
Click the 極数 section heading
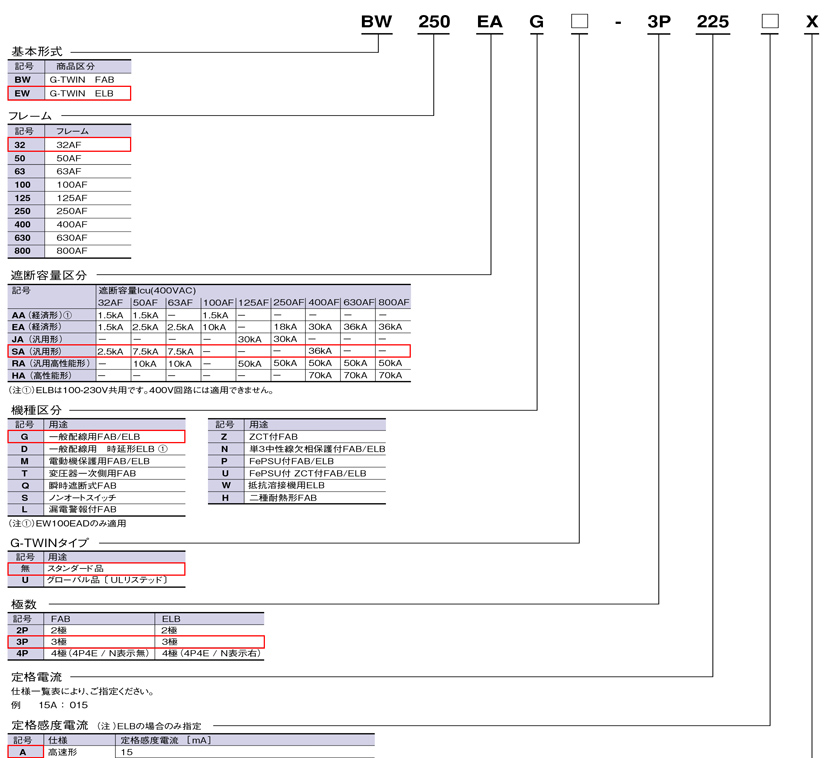point(24,604)
